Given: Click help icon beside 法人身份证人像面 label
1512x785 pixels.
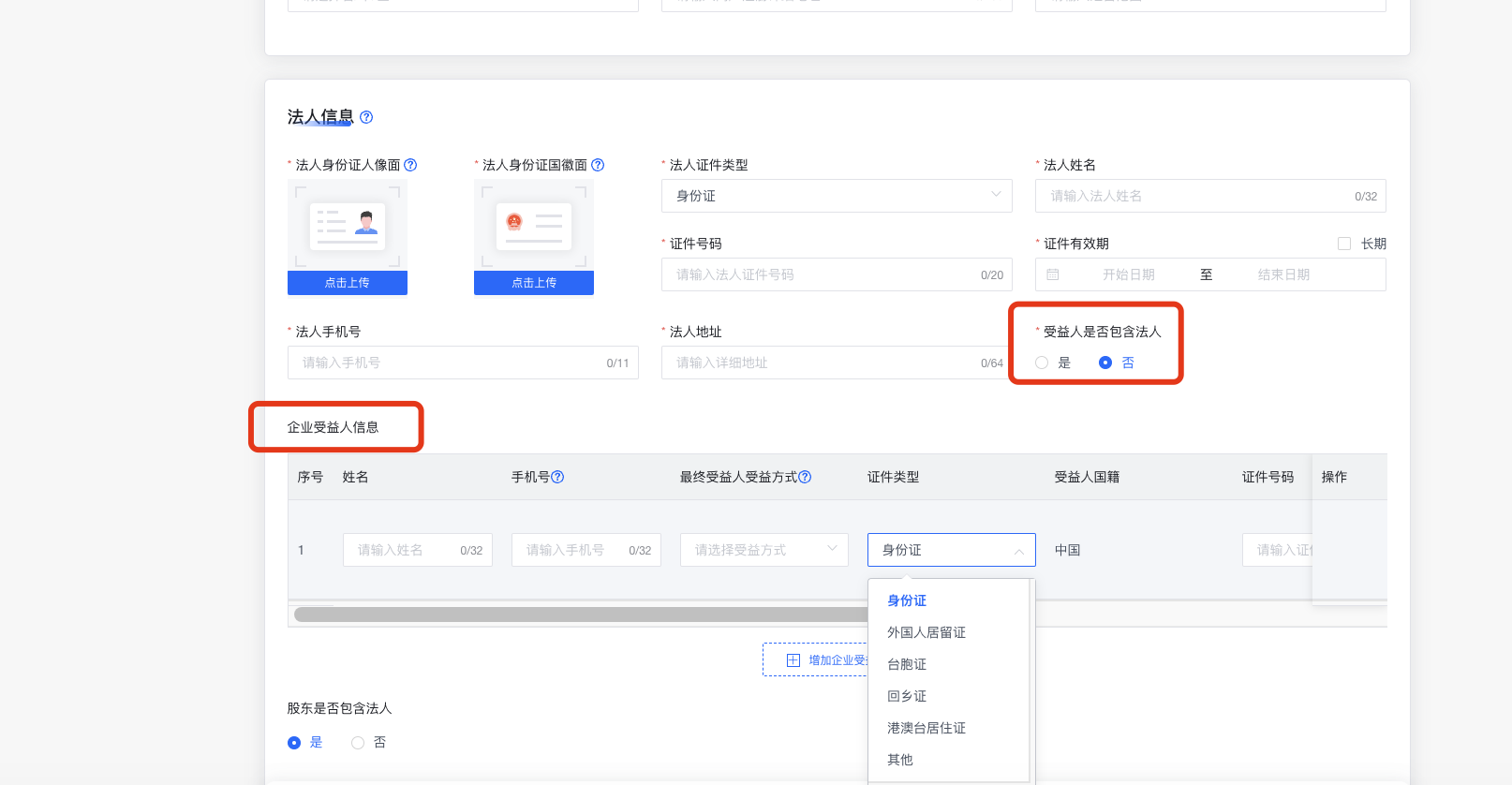Looking at the screenshot, I should [410, 165].
